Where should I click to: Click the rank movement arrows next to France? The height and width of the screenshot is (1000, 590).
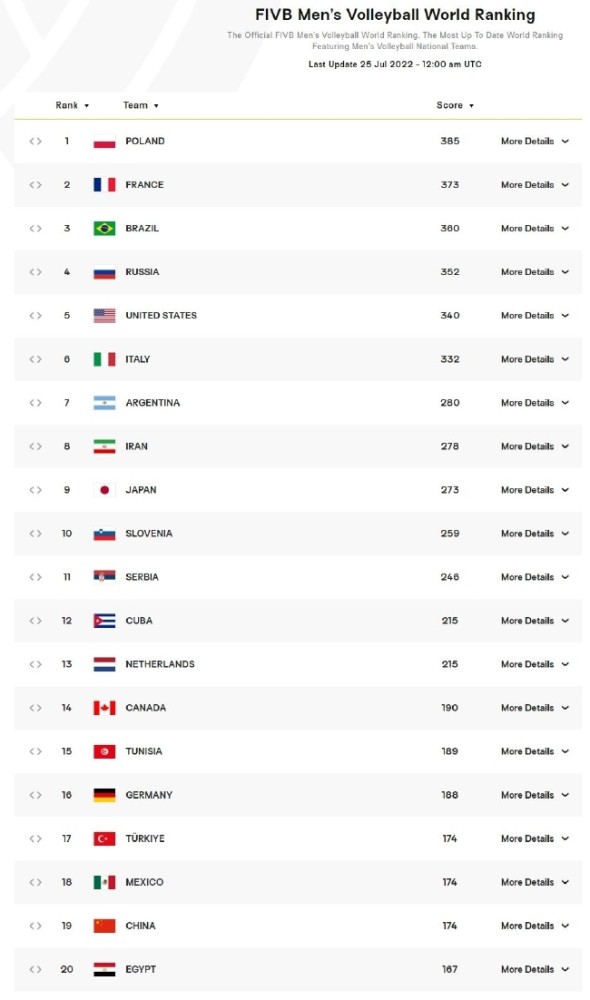(36, 185)
